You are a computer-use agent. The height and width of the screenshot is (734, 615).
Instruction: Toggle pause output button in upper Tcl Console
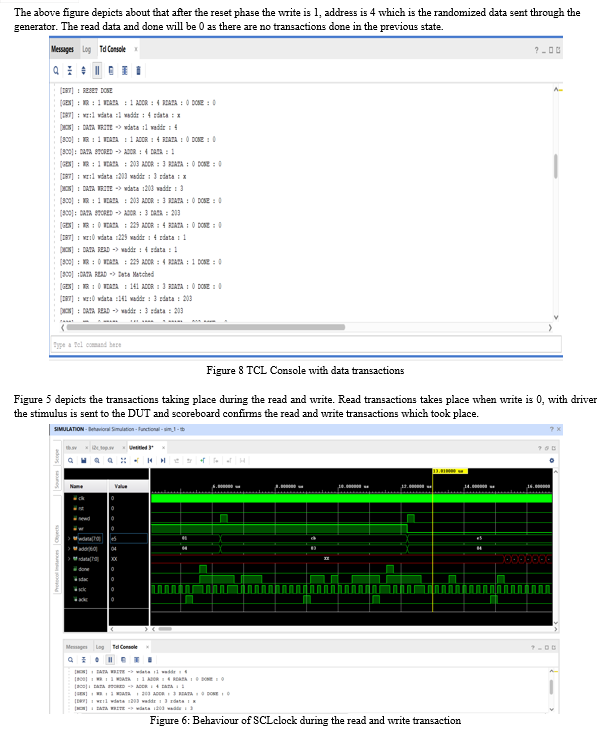pyautogui.click(x=97, y=70)
